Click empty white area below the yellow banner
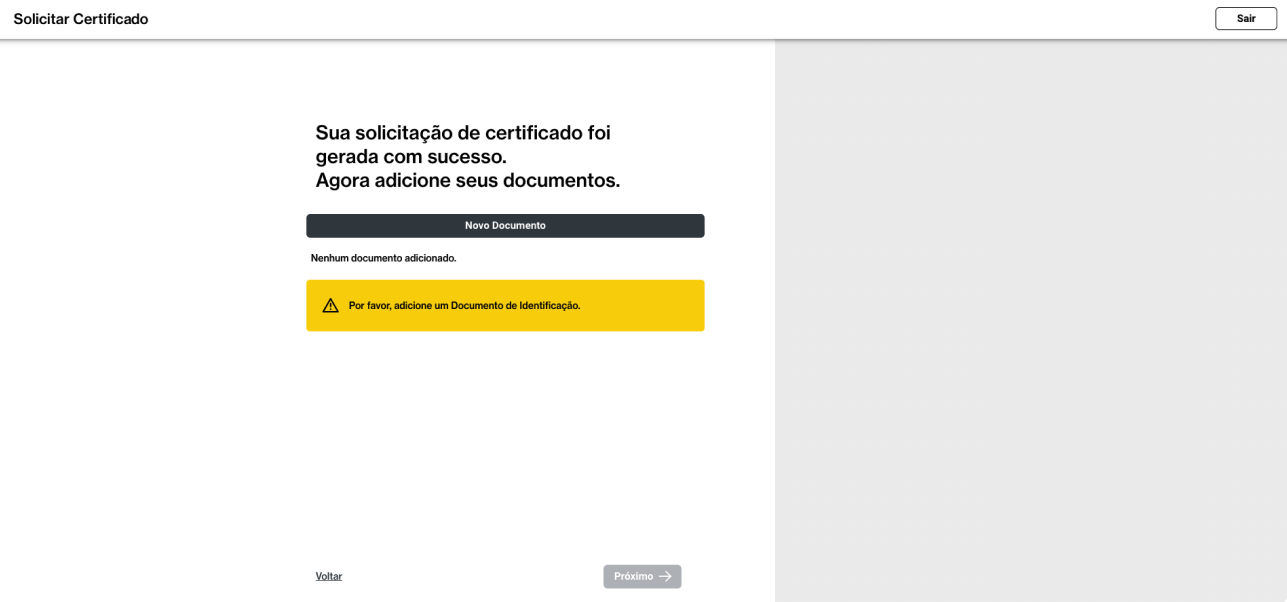The image size is (1287, 602). (505, 440)
